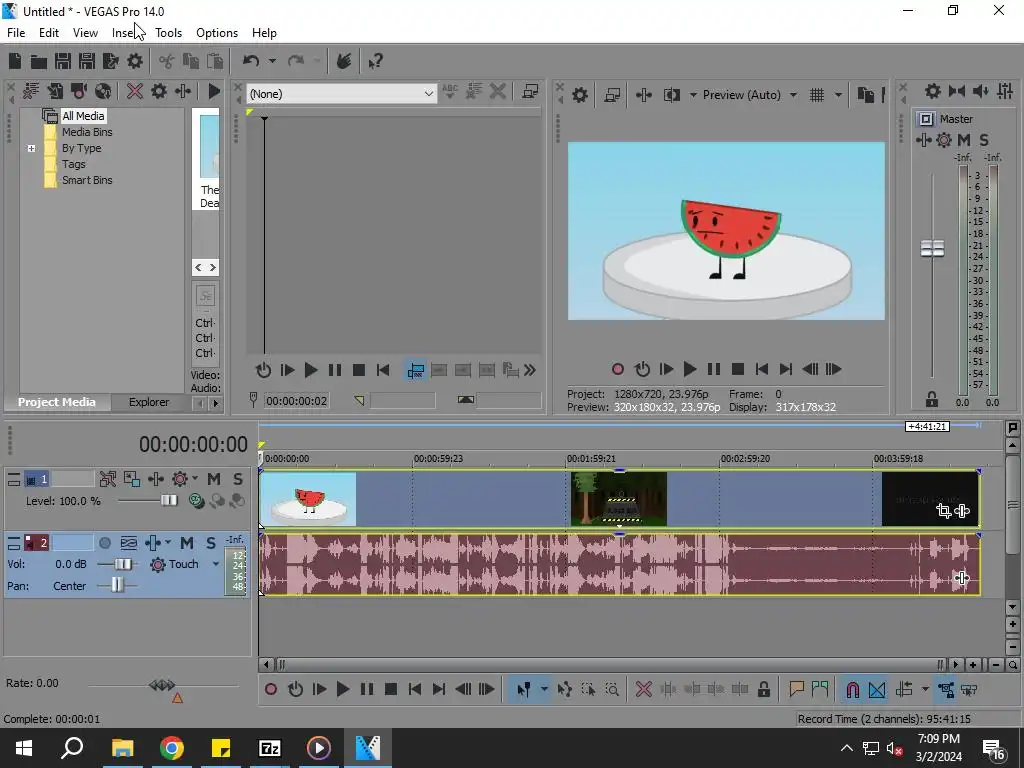The width and height of the screenshot is (1024, 768).
Task: Adjust track 1 Level slider
Action: click(x=169, y=500)
